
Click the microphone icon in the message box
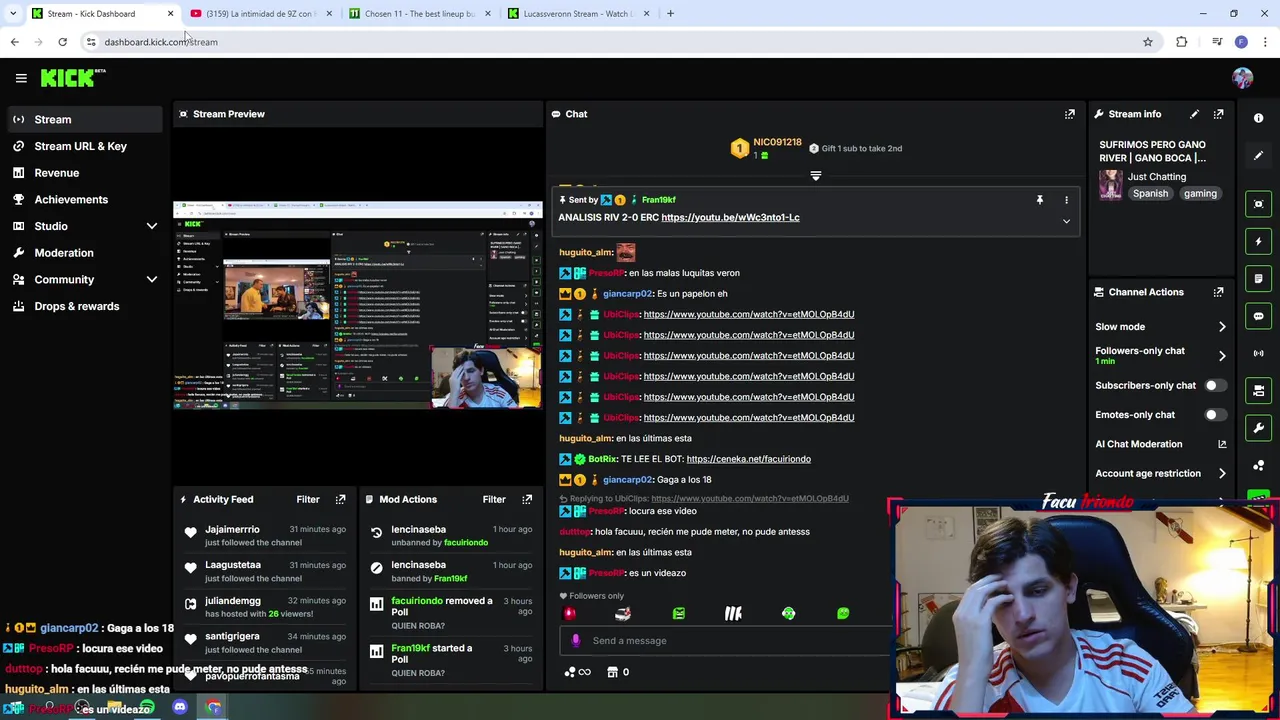[x=575, y=641]
